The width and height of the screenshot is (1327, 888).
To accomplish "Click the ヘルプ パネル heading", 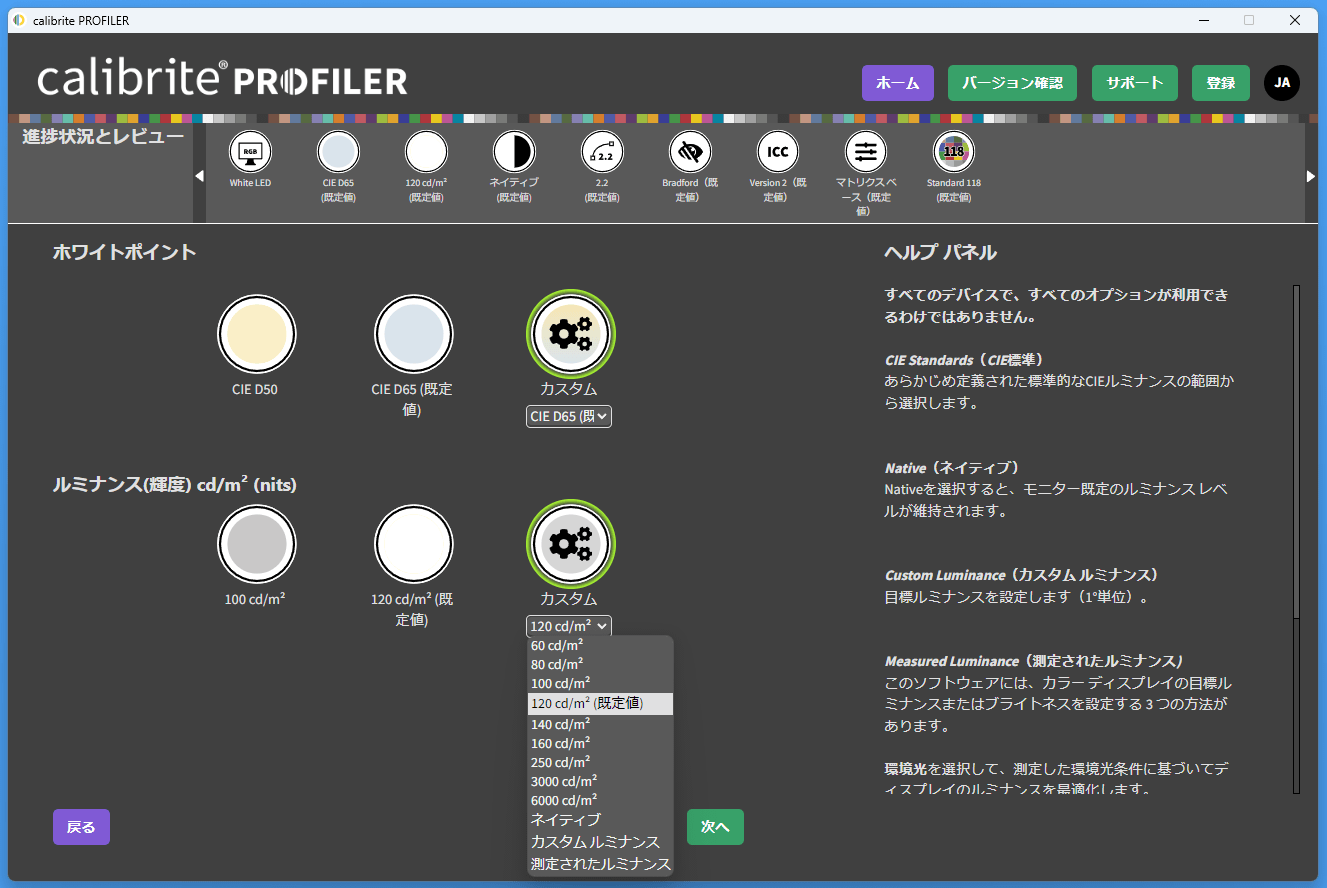I will 941,252.
